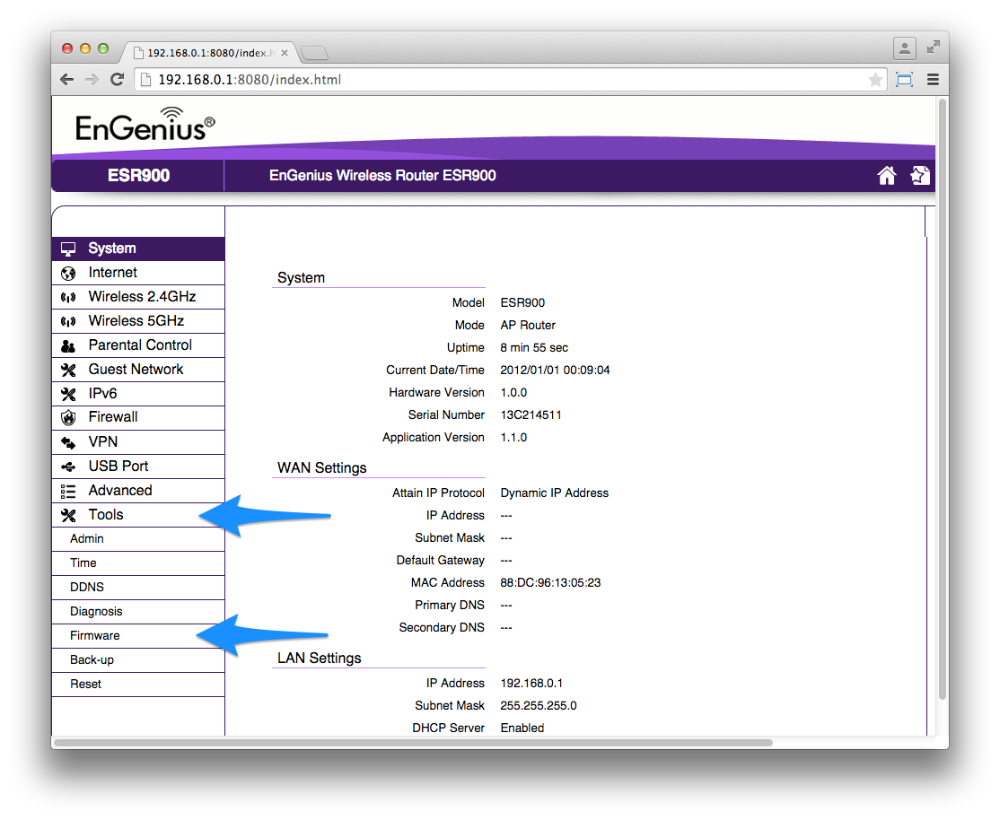
Task: Click the WAN Settings heading
Action: pos(321,468)
